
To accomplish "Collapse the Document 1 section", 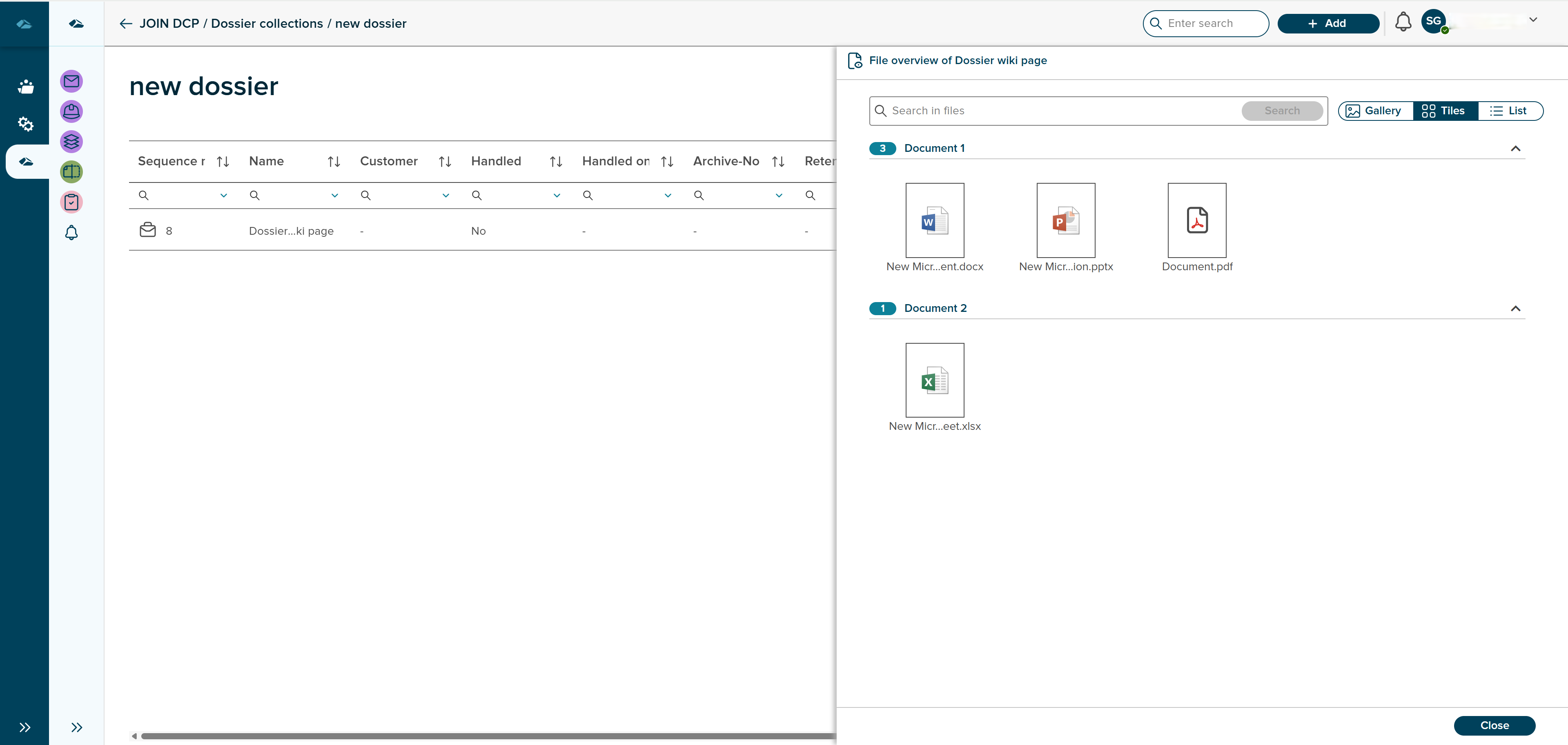I will click(x=1515, y=149).
